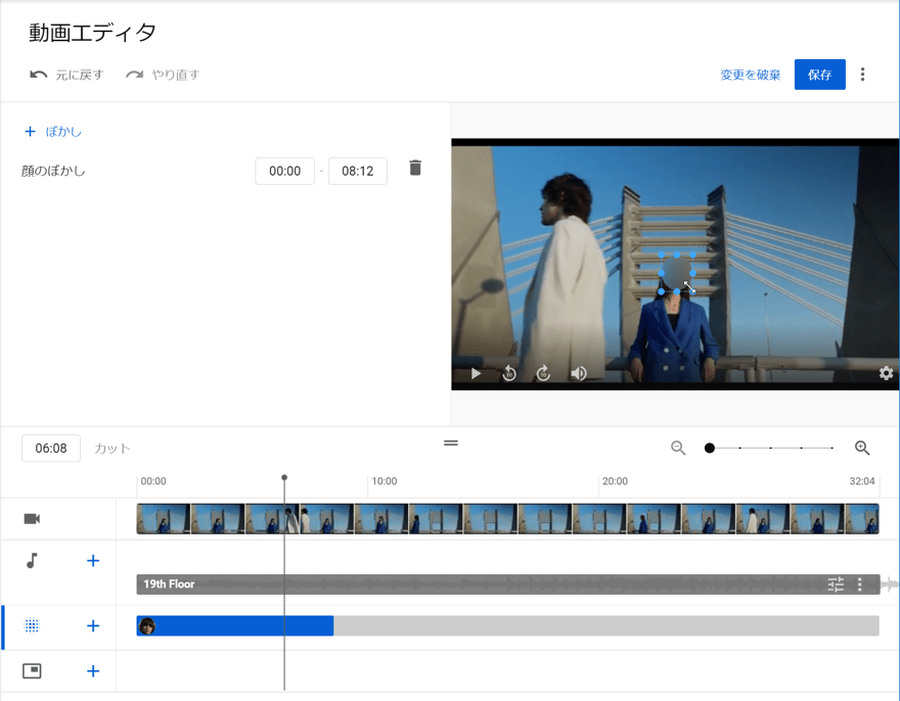Screen dimensions: 900x701
Task: Open the three-dot menu beside Save
Action: [x=863, y=75]
